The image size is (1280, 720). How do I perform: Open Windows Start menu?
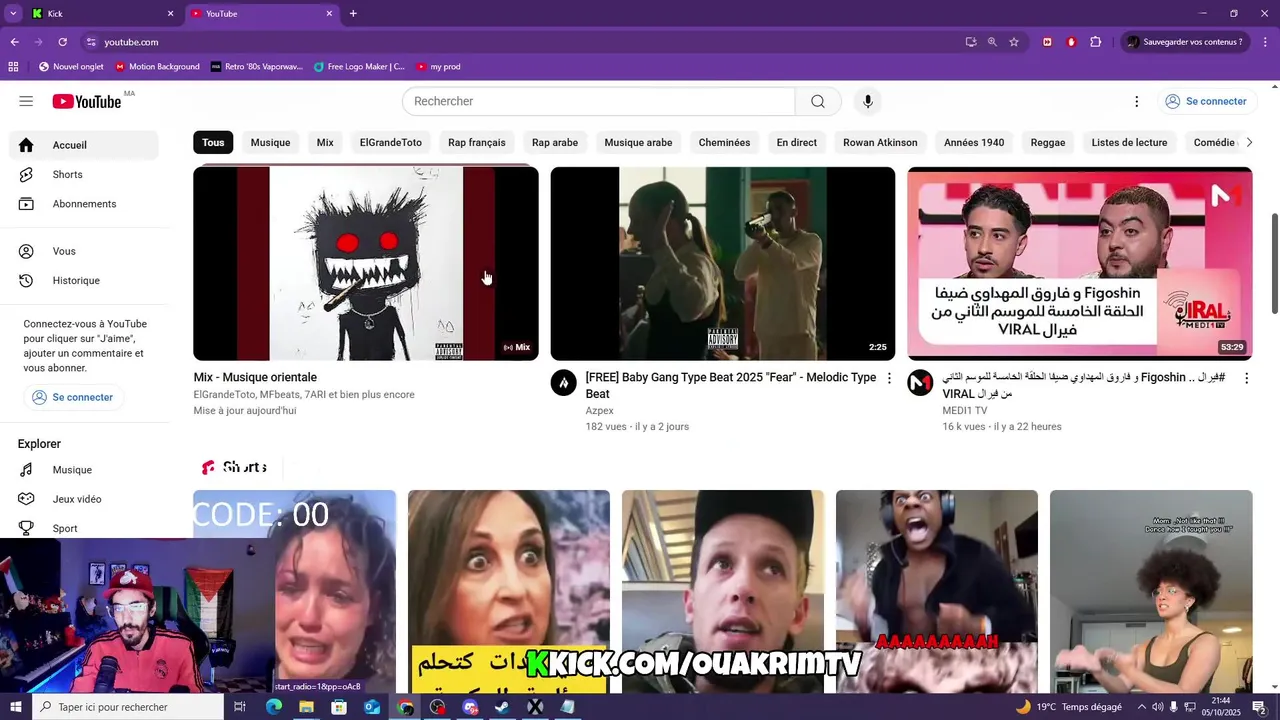tap(15, 707)
